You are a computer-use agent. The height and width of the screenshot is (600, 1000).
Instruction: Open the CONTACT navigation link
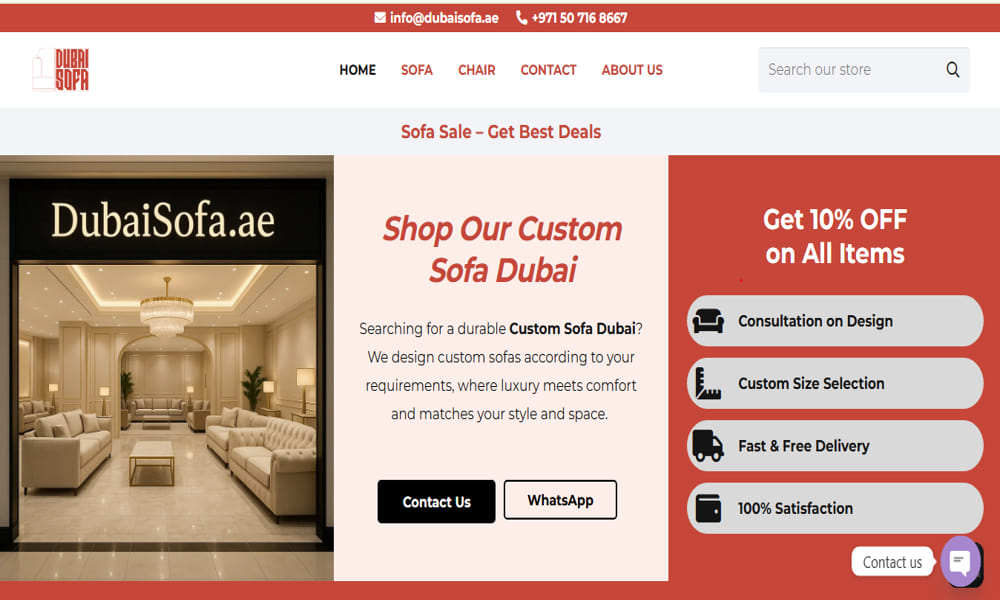coord(548,70)
